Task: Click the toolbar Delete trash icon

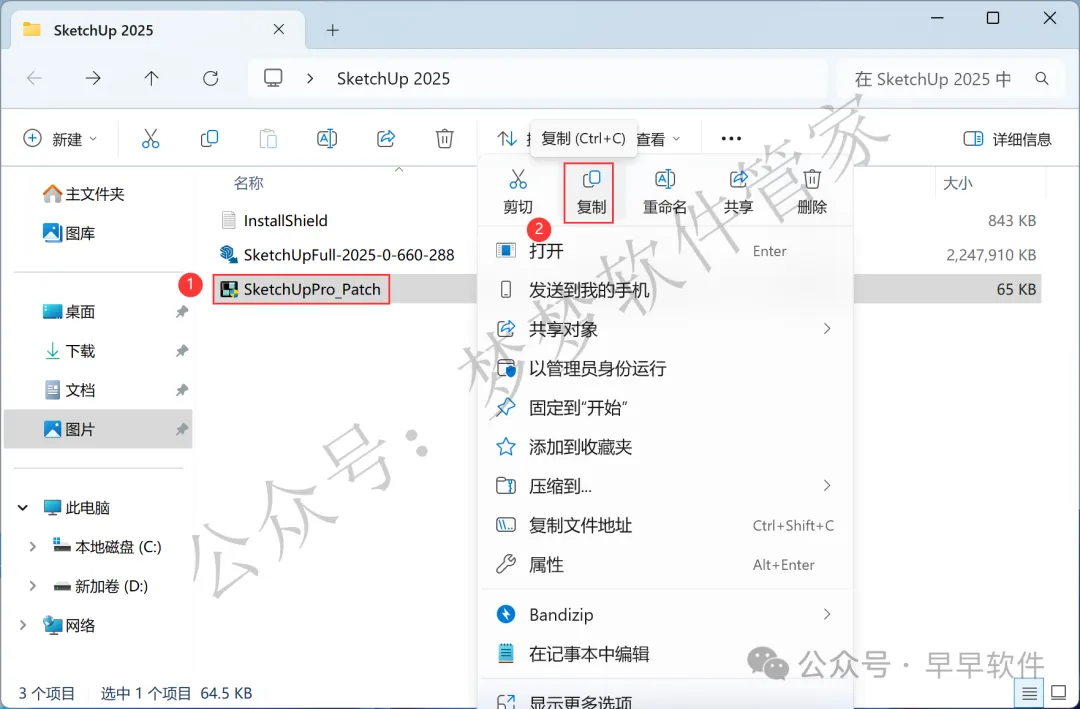Action: pyautogui.click(x=444, y=138)
